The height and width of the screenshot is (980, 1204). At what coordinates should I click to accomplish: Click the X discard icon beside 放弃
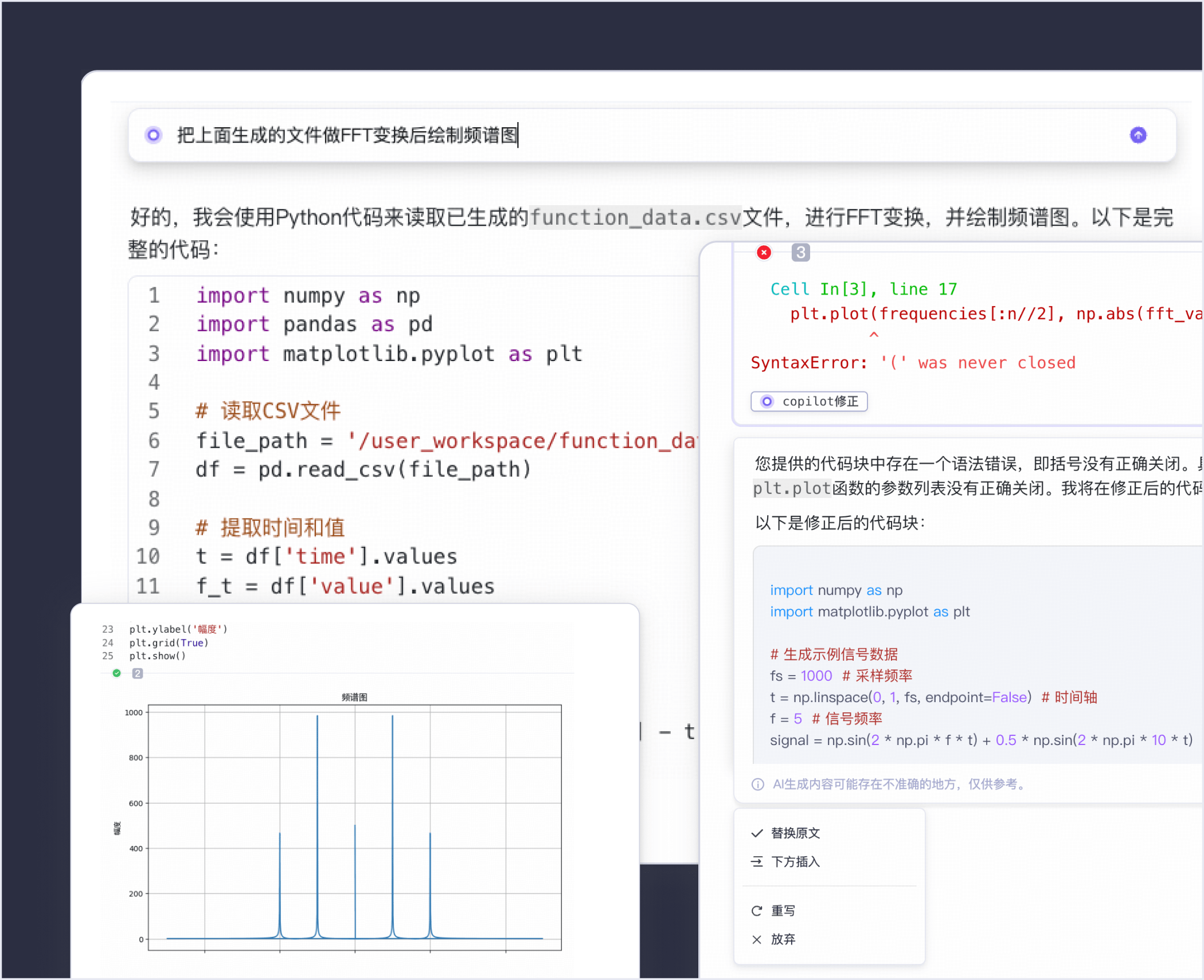757,939
